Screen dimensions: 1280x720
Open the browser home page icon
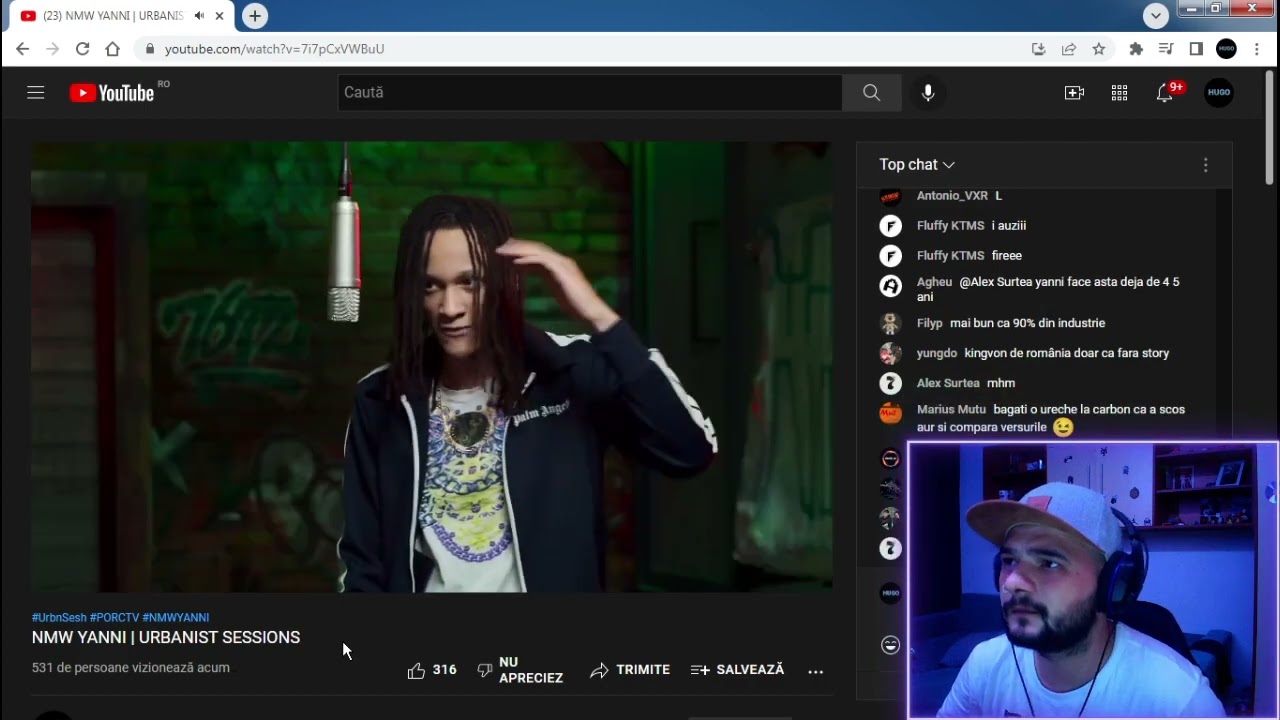pos(112,49)
